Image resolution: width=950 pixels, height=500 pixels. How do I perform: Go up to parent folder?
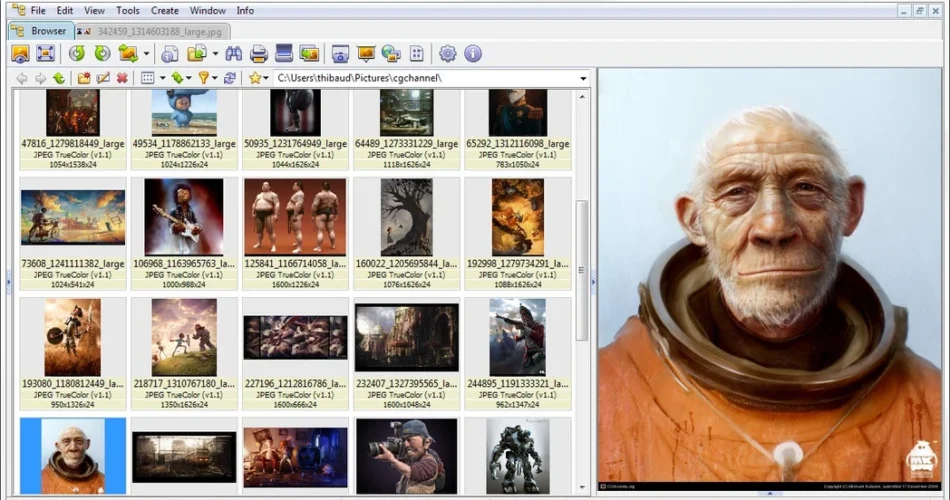[59, 78]
